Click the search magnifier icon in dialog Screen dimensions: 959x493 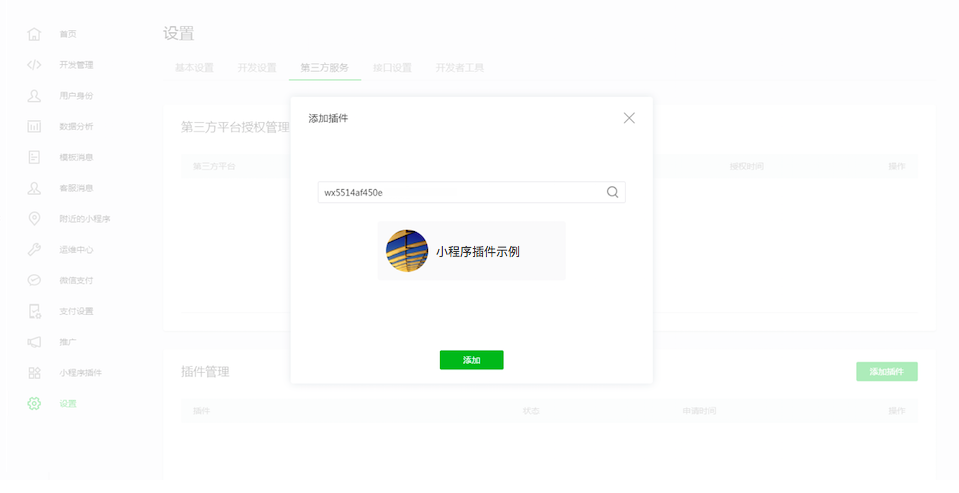612,192
